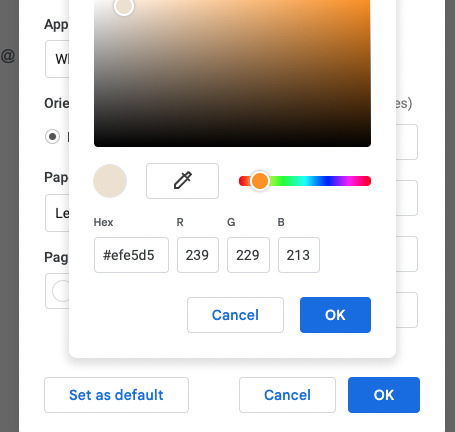Focus the Hex field showing #efe5d5
Viewport: 455px width, 432px height.
coord(131,255)
